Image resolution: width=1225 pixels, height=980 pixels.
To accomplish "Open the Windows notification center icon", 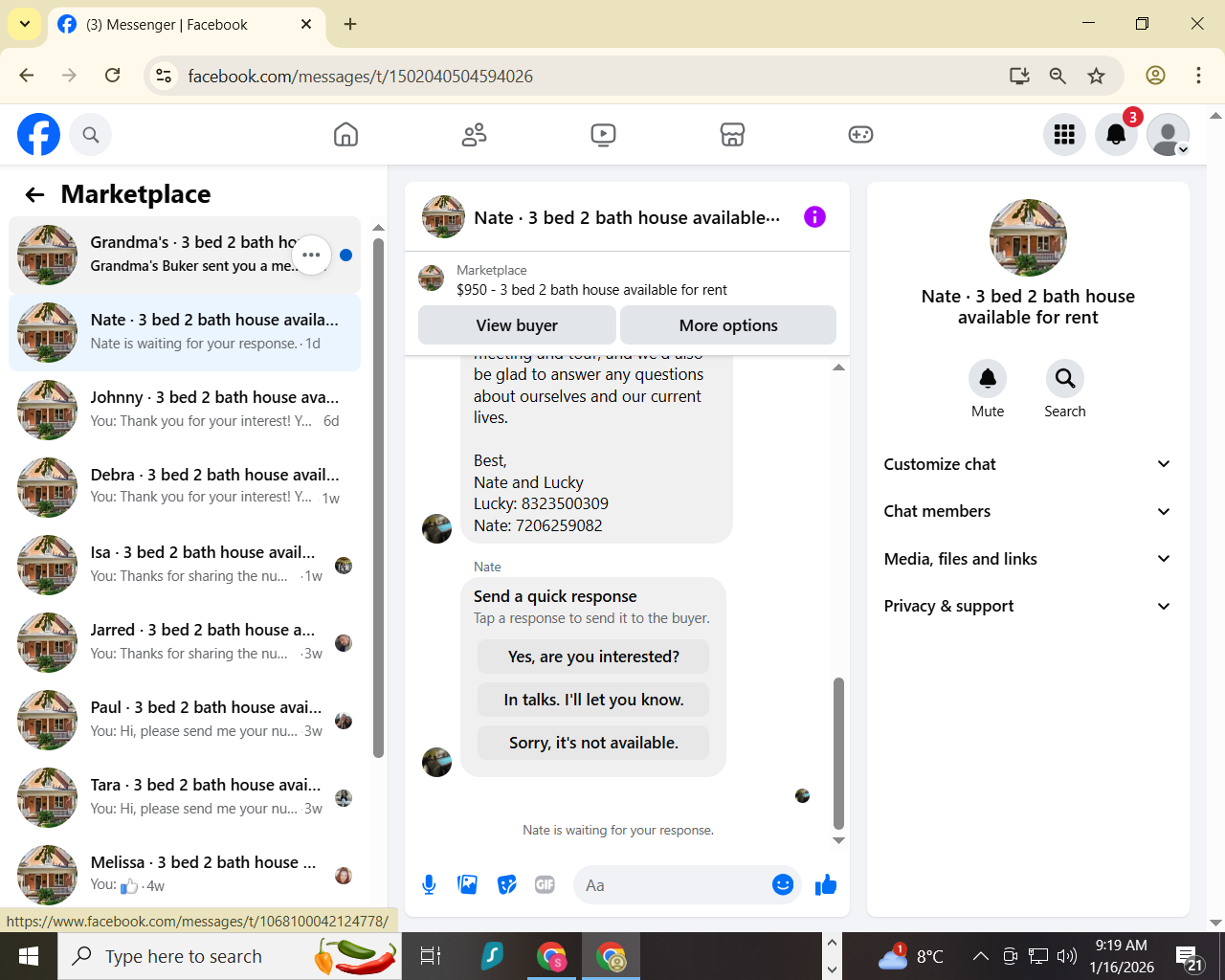I will tap(1190, 957).
